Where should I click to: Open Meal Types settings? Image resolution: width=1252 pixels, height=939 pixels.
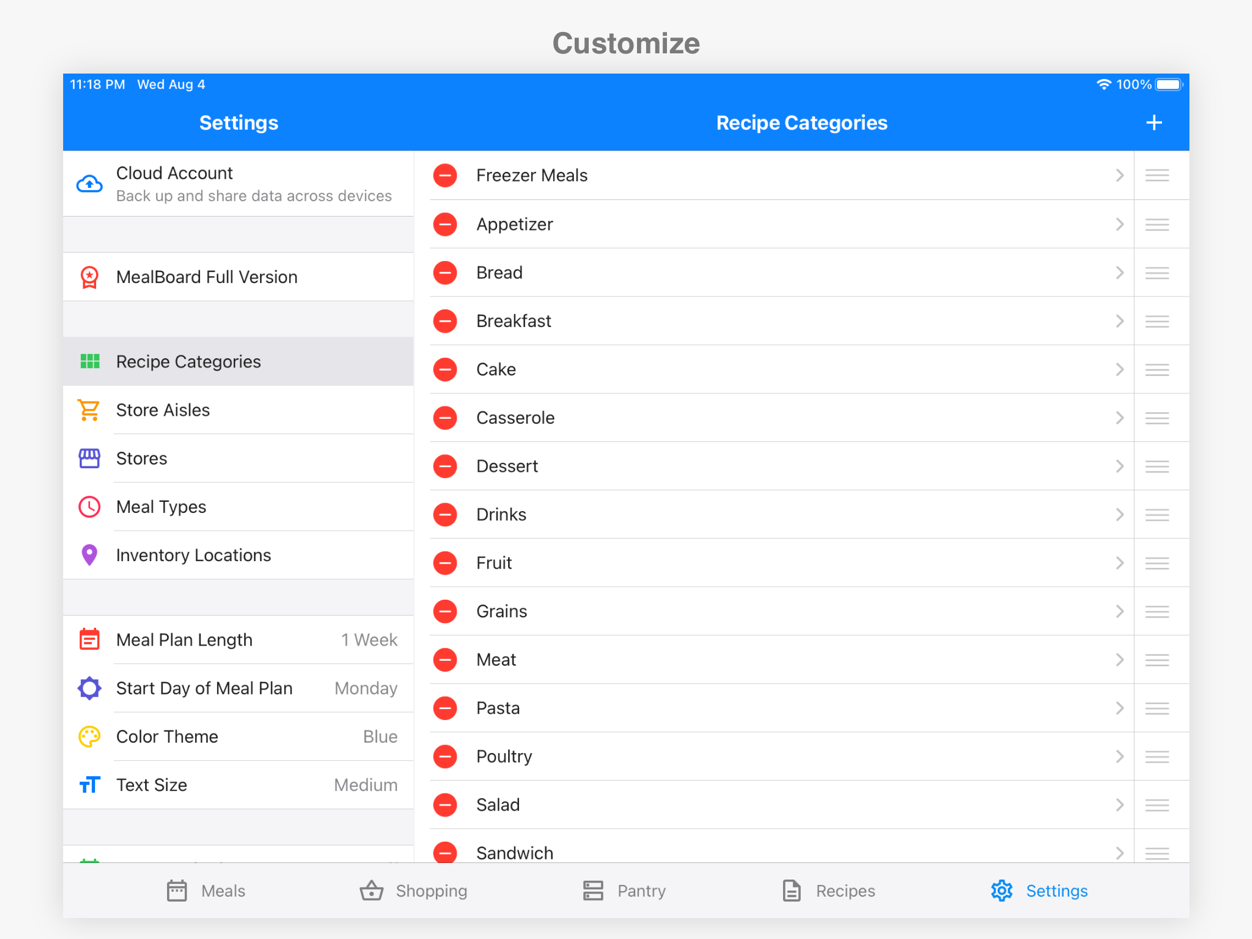click(238, 507)
